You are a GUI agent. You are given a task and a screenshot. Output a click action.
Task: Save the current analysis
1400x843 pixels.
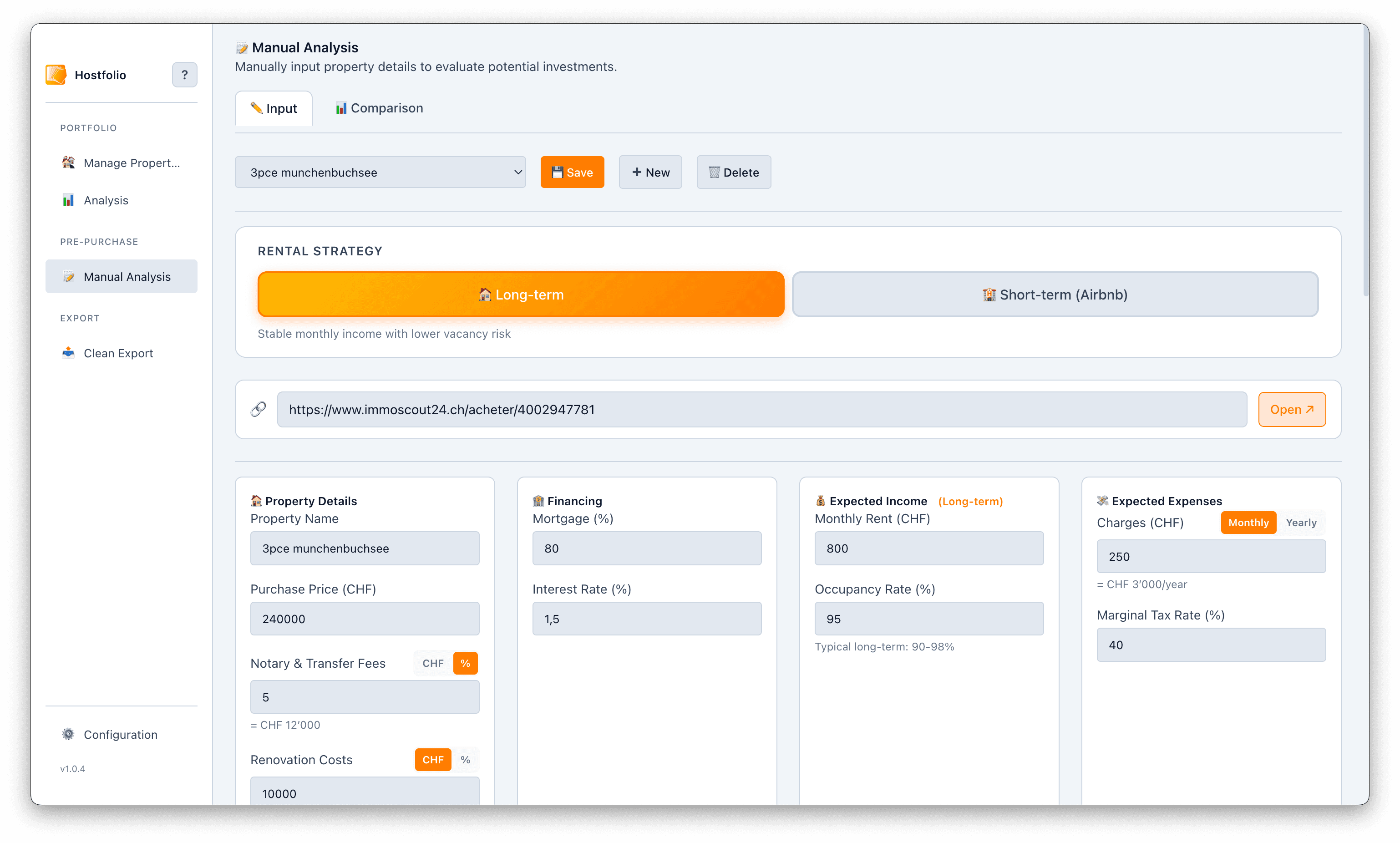click(x=572, y=172)
